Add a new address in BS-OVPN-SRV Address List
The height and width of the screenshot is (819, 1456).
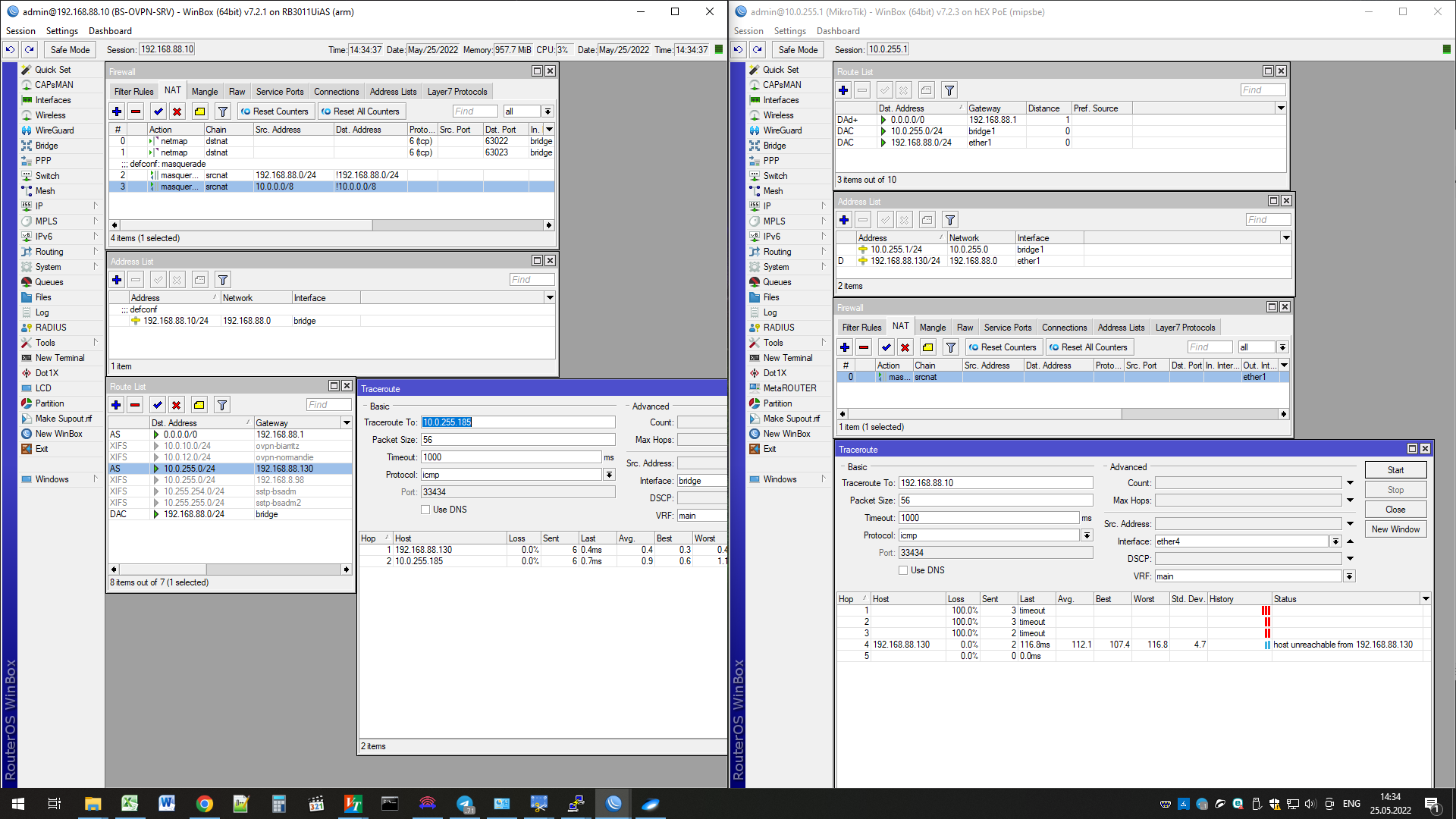(x=117, y=280)
